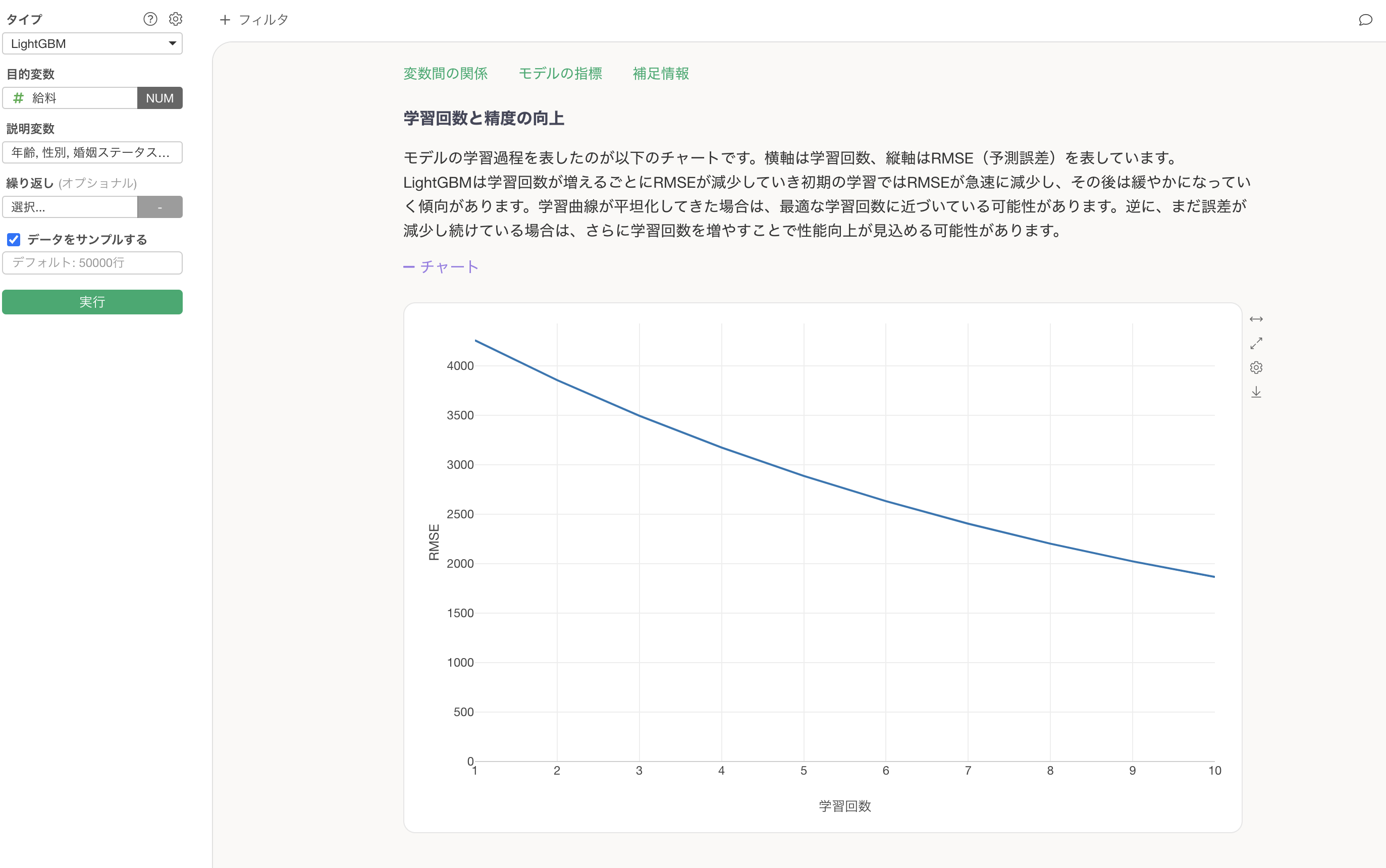This screenshot has height=868, width=1386.
Task: Click the sample size デフォルト: 50000行 field
Action: point(92,263)
